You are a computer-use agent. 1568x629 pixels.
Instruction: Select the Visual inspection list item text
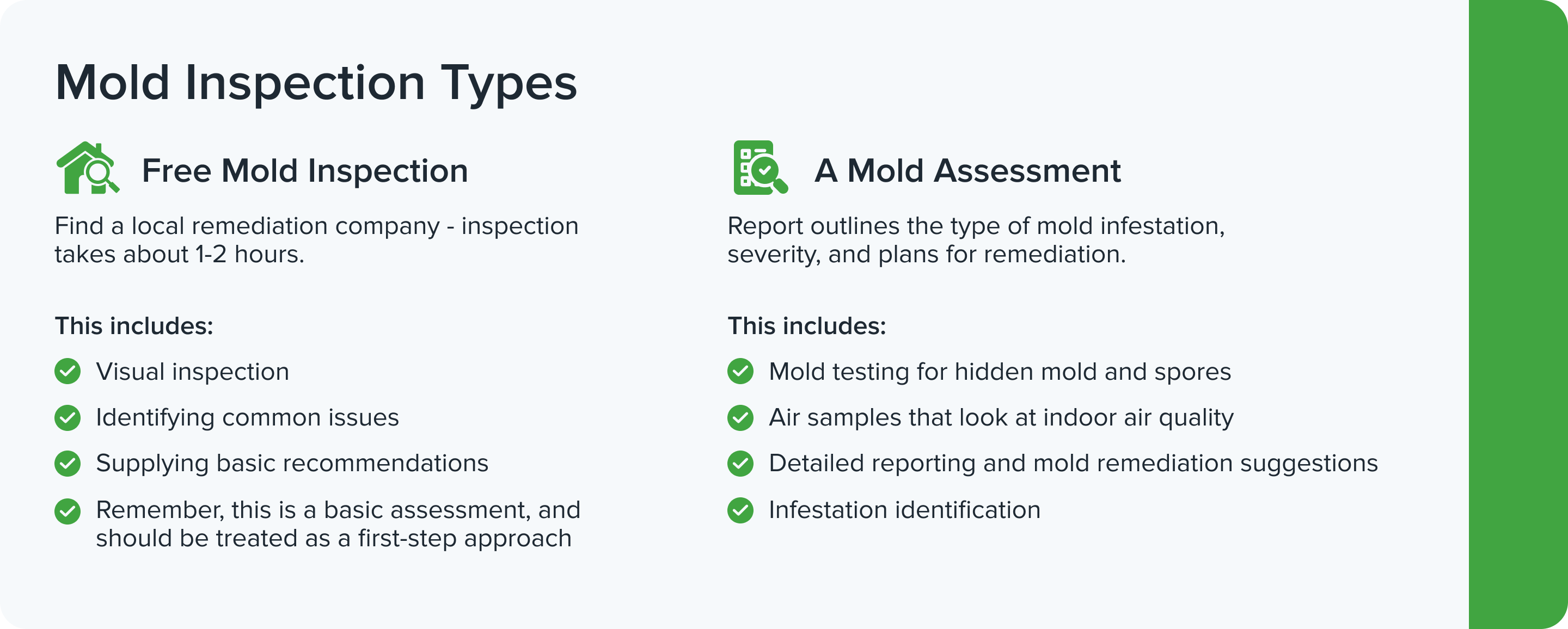[x=192, y=372]
